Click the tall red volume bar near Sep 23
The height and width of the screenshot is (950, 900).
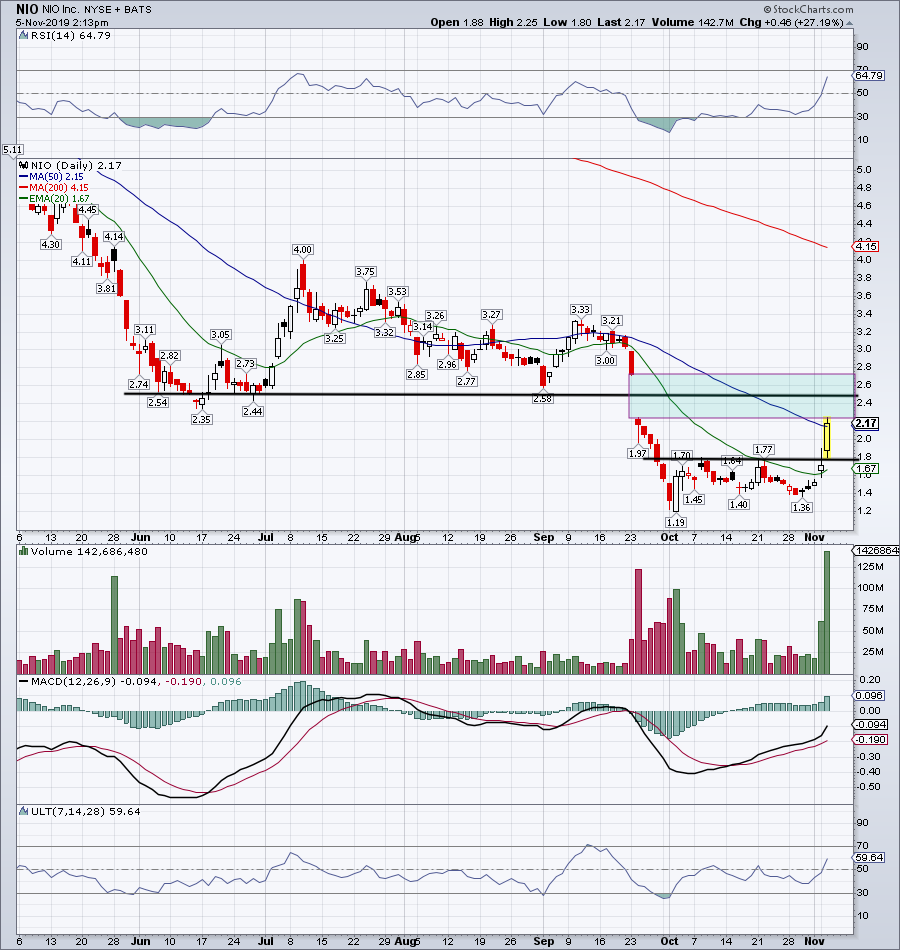pyautogui.click(x=638, y=621)
